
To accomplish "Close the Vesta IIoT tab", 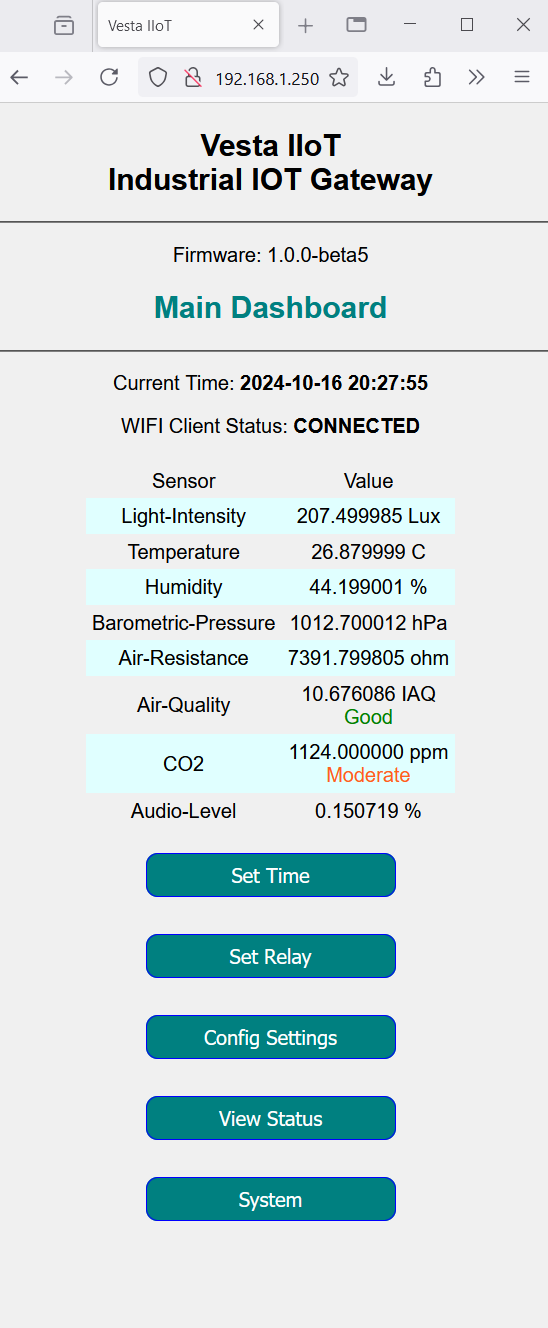I will tap(258, 25).
